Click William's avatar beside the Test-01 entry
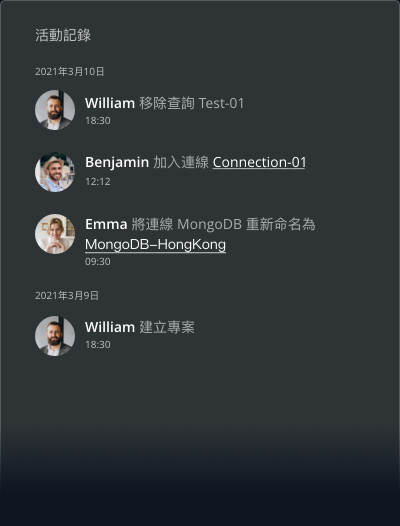This screenshot has width=400, height=526. (55, 110)
